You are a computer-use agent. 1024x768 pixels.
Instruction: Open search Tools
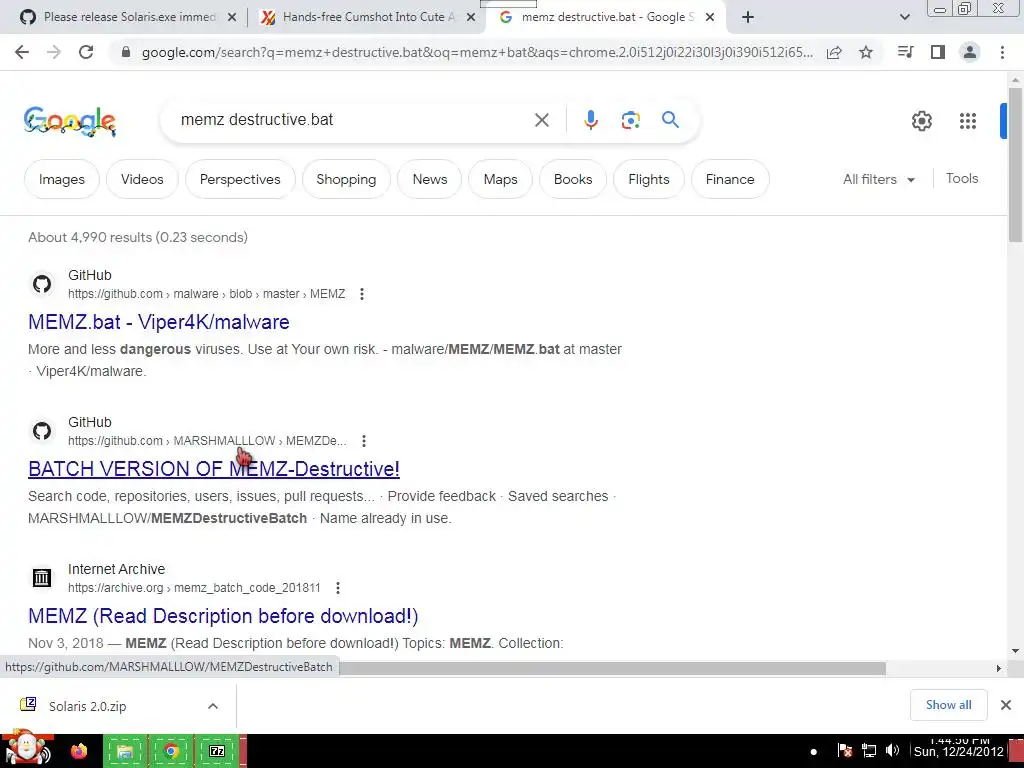tap(962, 178)
